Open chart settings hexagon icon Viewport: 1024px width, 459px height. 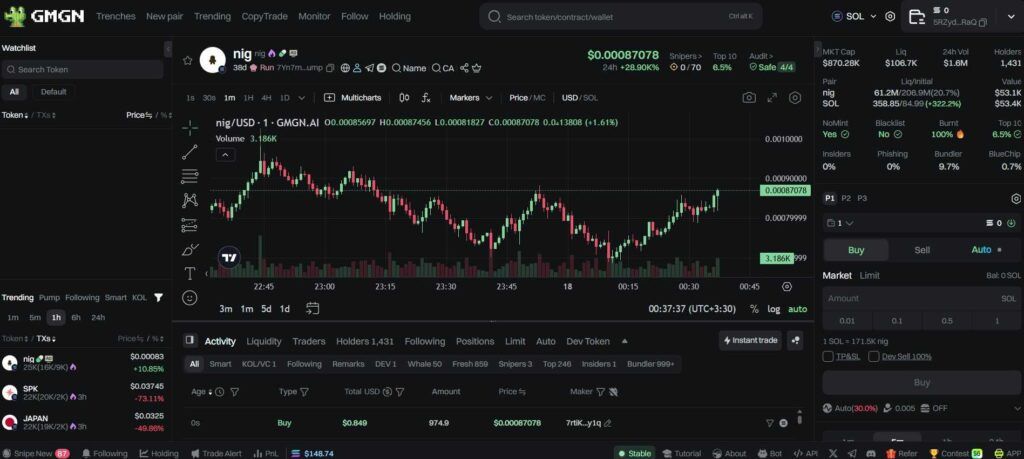coord(795,98)
